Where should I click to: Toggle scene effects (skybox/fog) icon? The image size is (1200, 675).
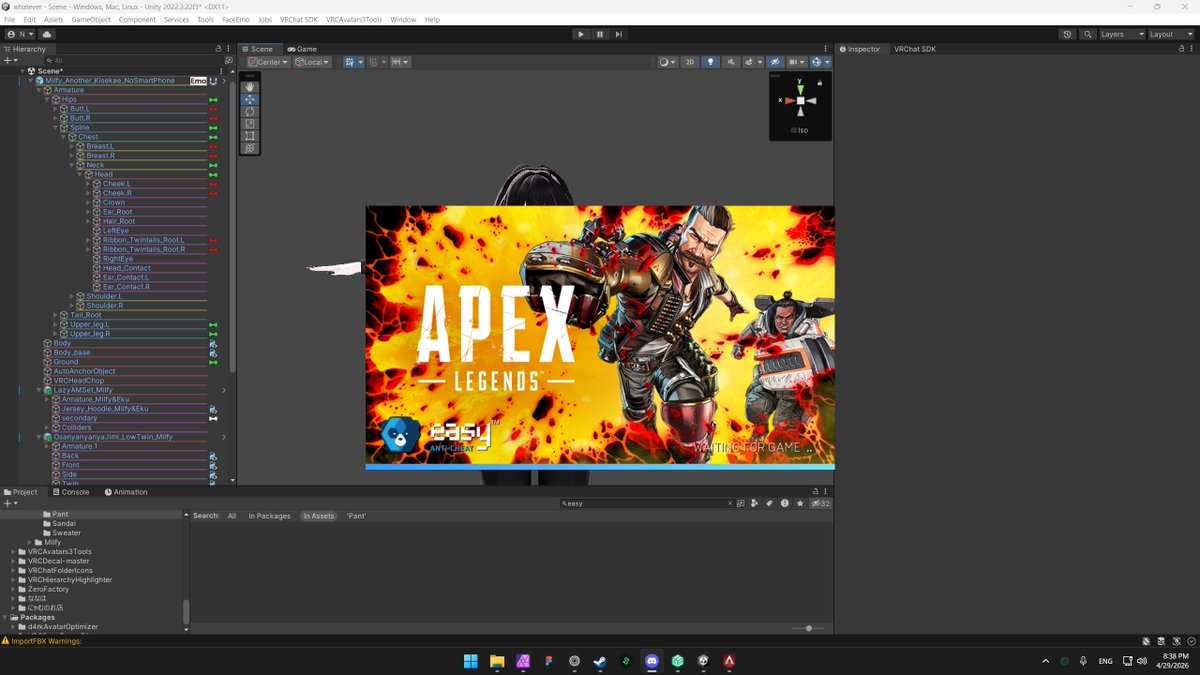pyautogui.click(x=751, y=62)
